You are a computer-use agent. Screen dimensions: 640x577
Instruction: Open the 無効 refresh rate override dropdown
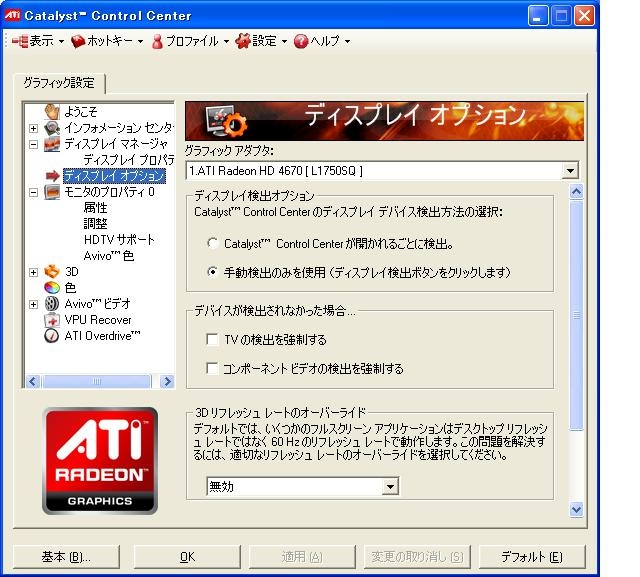pyautogui.click(x=390, y=486)
